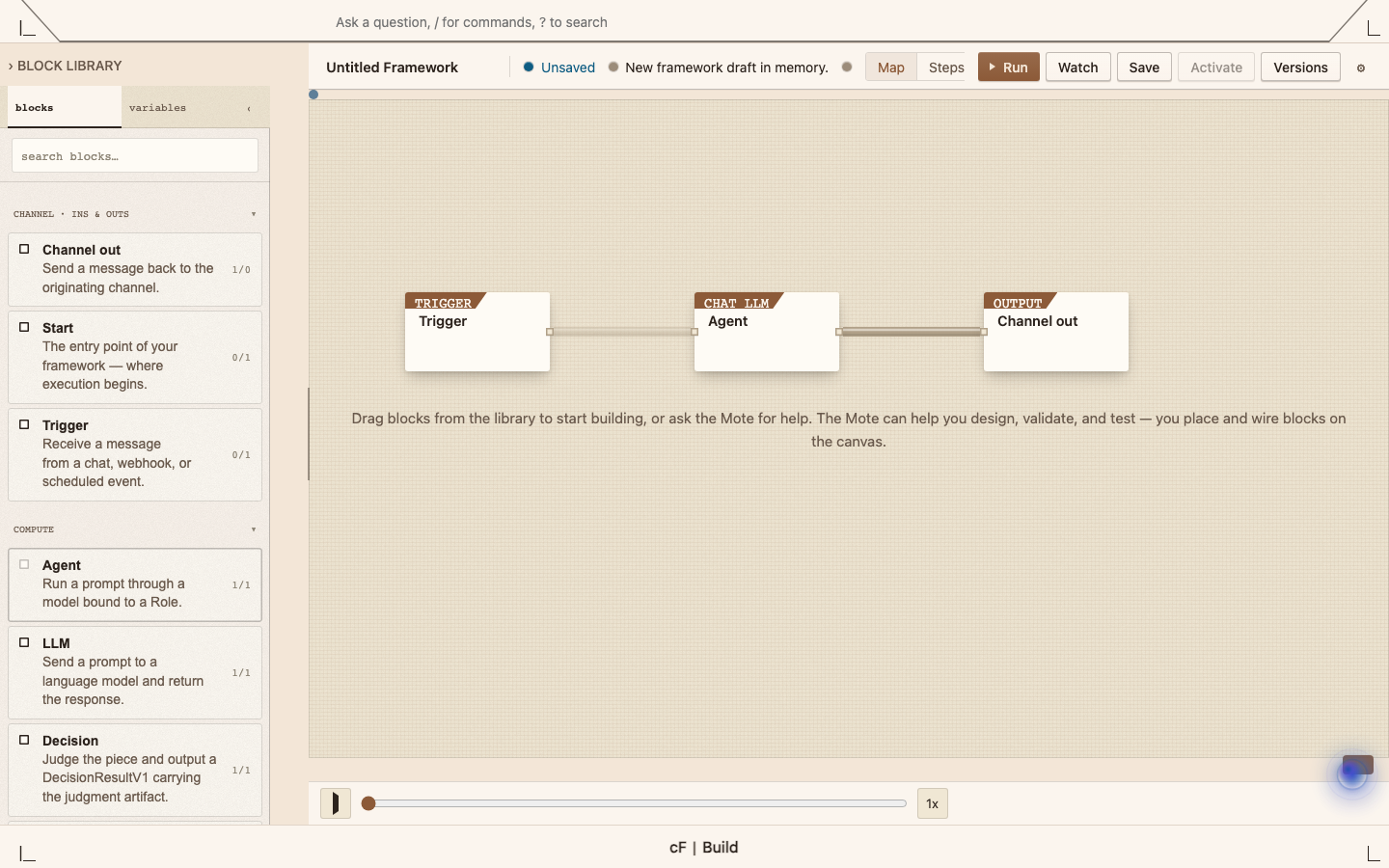Toggle the LLM block checkbox
Viewport: 1389px width, 868px height.
coord(24,642)
